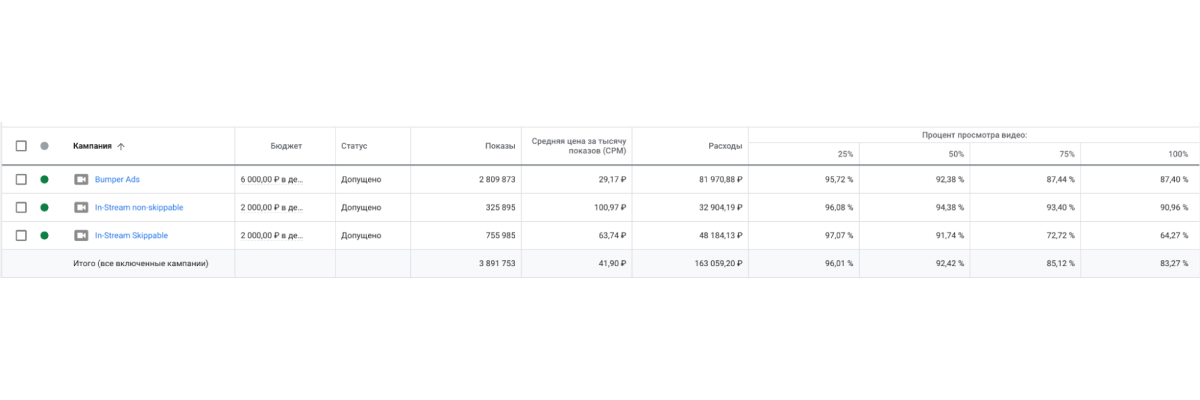Sort by the Показы column header
Screen dimensions: 1200x400
500,146
